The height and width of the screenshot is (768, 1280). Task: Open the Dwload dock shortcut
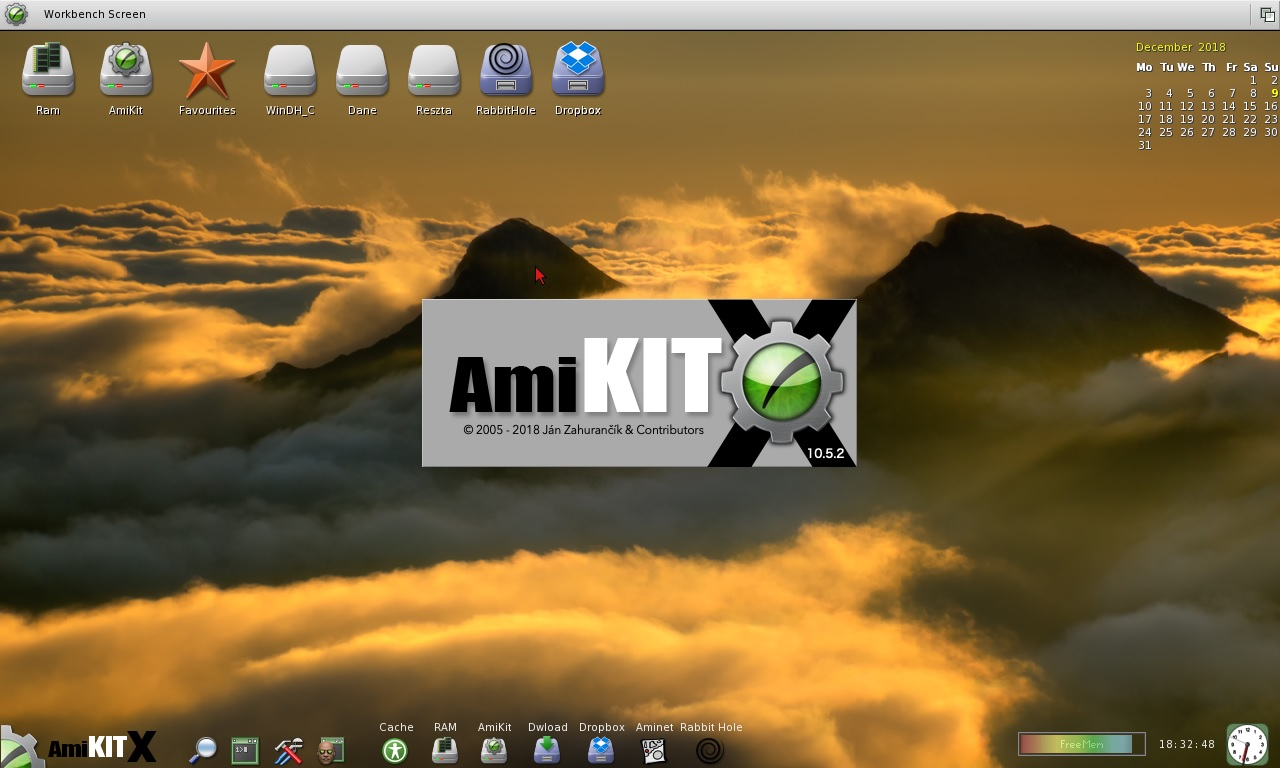pyautogui.click(x=547, y=750)
